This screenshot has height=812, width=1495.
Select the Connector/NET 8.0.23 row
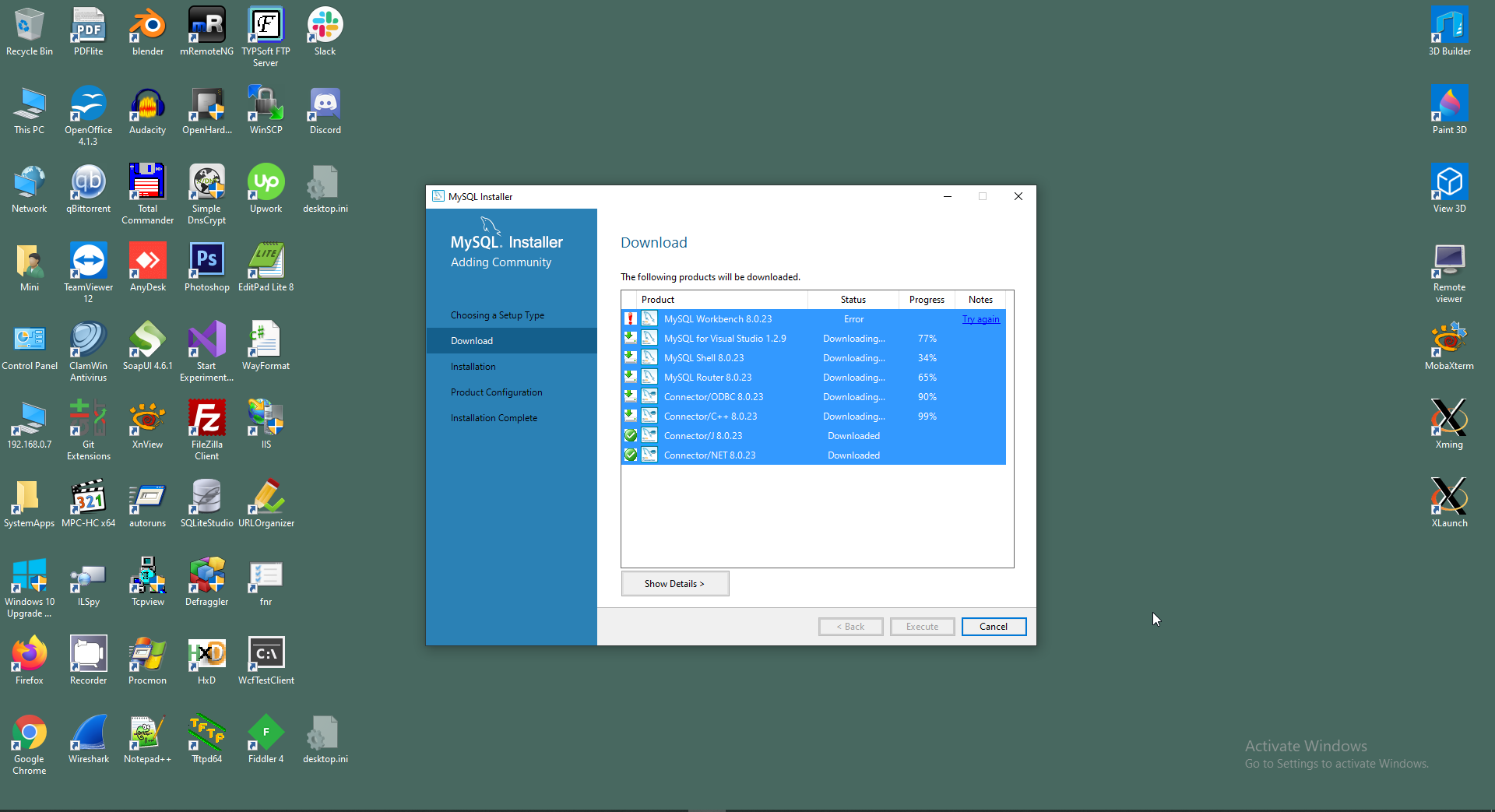pos(814,455)
